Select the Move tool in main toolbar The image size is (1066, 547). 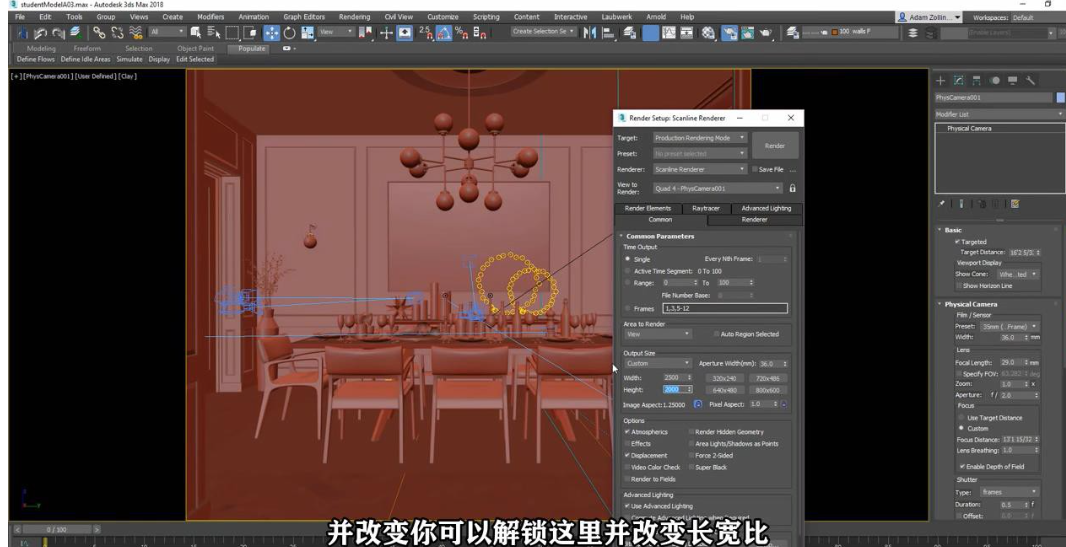click(271, 33)
